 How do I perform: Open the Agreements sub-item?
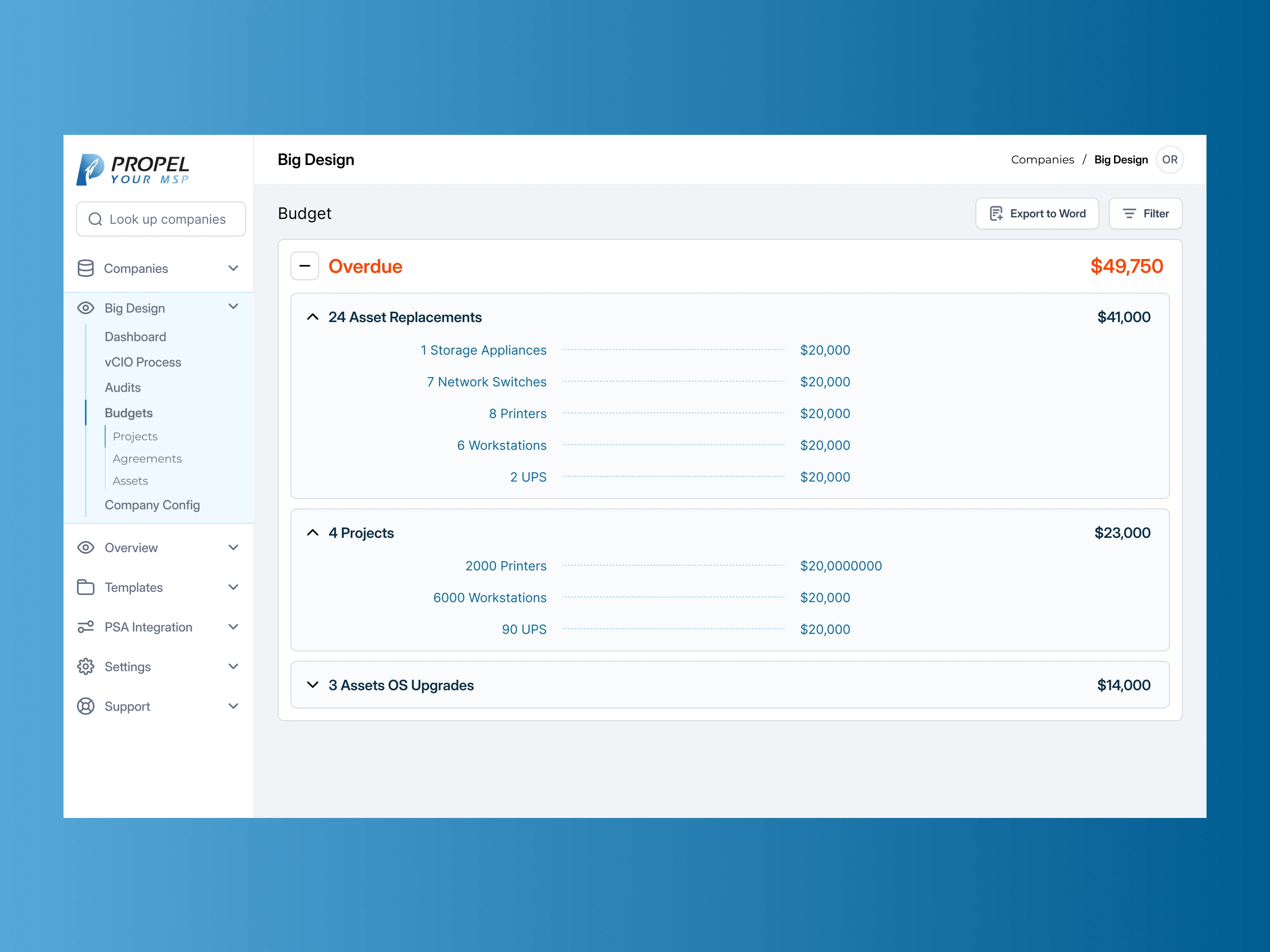coord(147,459)
